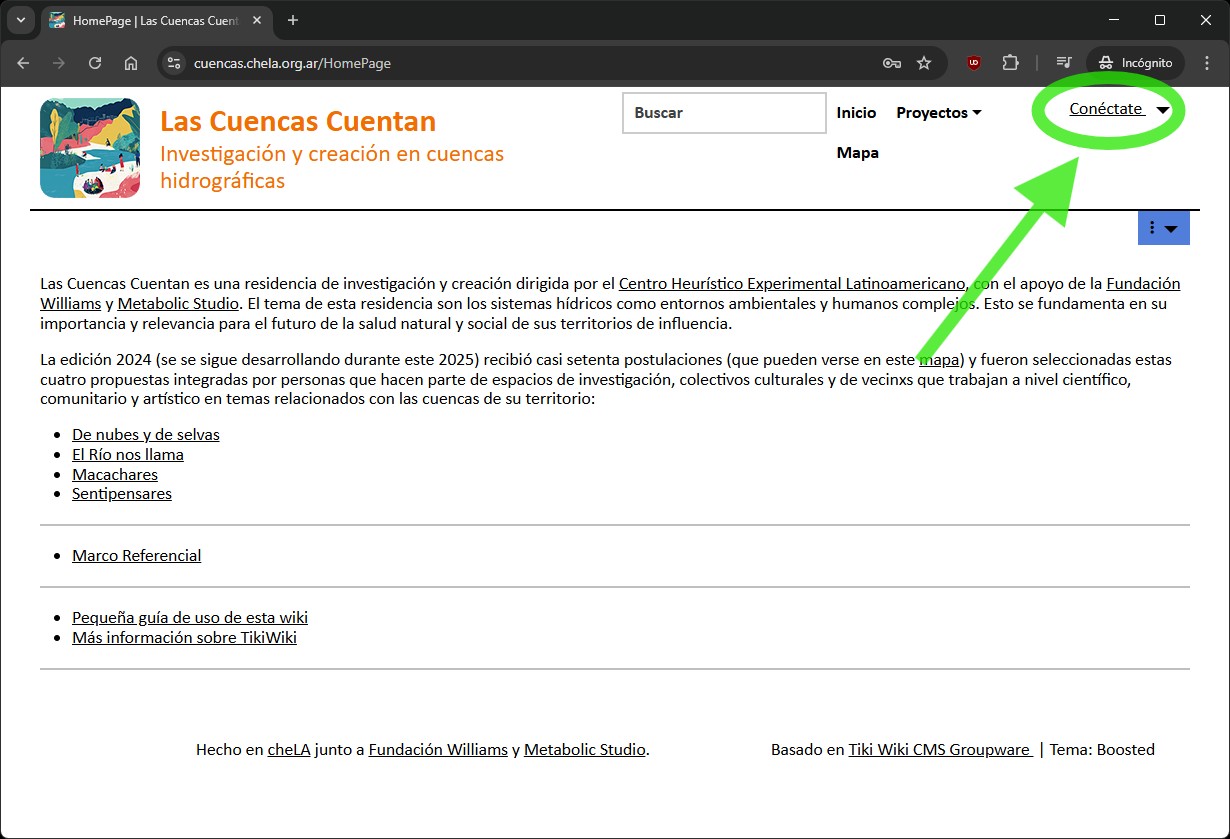Bookmark page with star icon

924,63
